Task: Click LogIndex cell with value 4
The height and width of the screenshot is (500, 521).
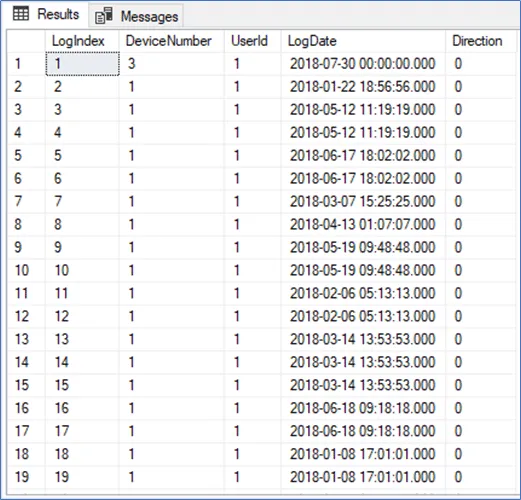Action: (x=82, y=133)
